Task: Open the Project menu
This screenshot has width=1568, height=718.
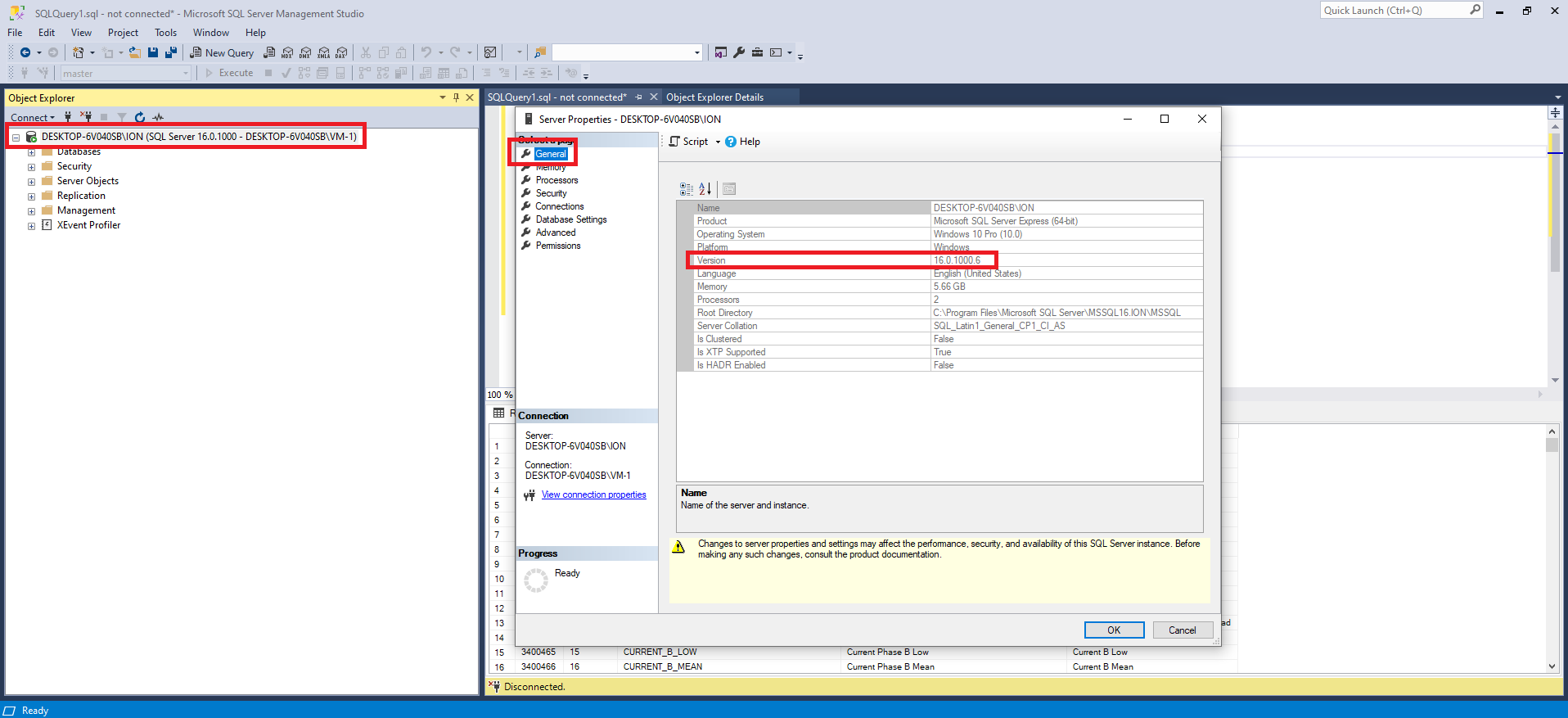Action: 123,33
